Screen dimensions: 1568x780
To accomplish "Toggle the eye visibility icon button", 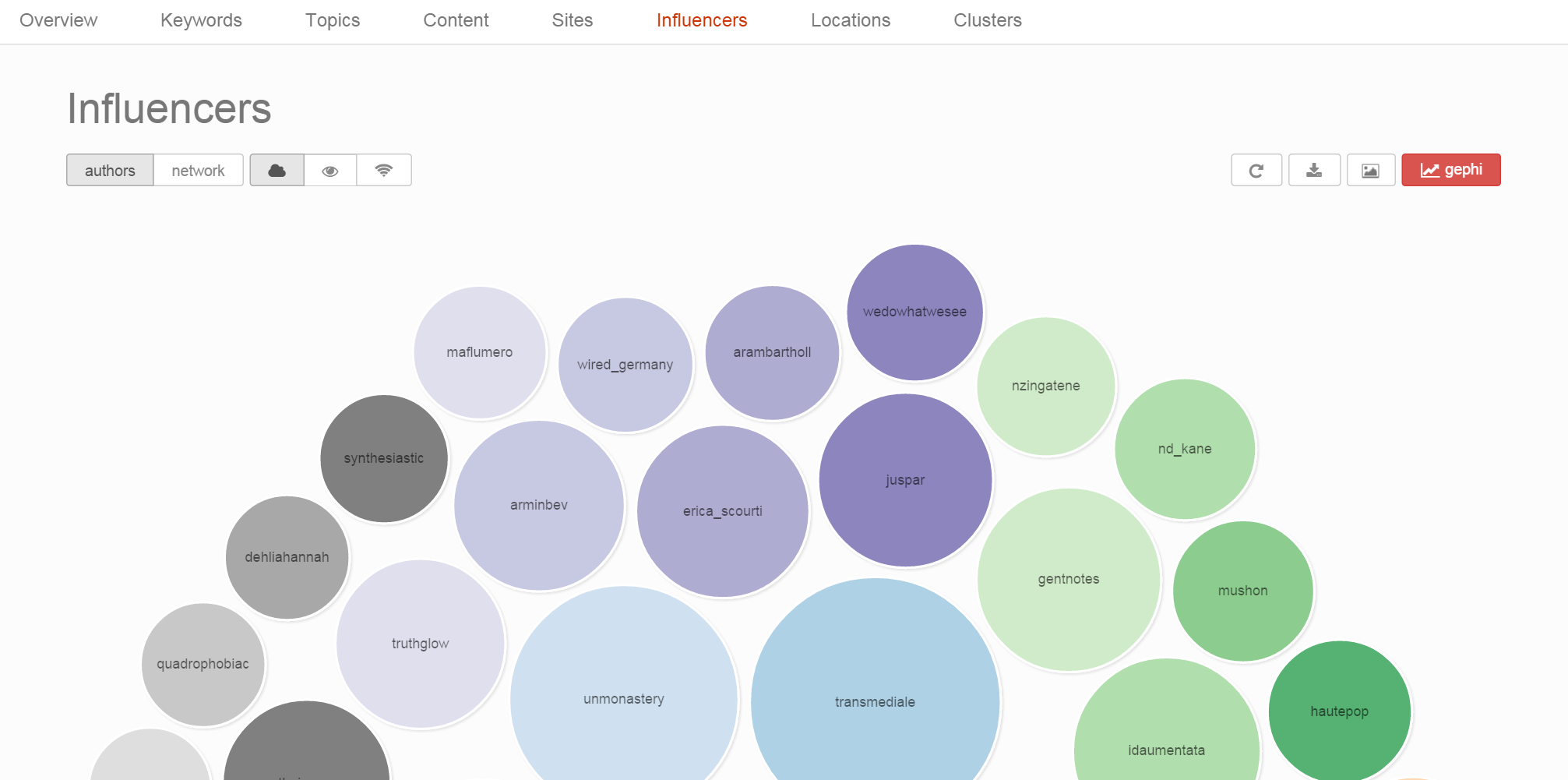I will click(x=330, y=171).
